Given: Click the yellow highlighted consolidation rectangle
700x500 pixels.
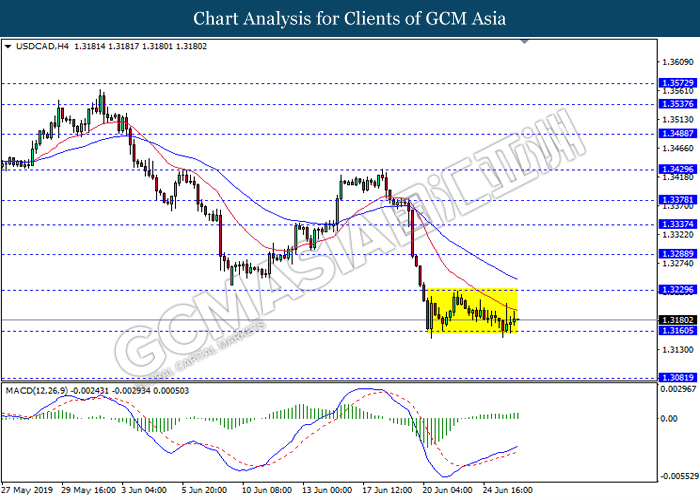Looking at the screenshot, I should tap(472, 310).
